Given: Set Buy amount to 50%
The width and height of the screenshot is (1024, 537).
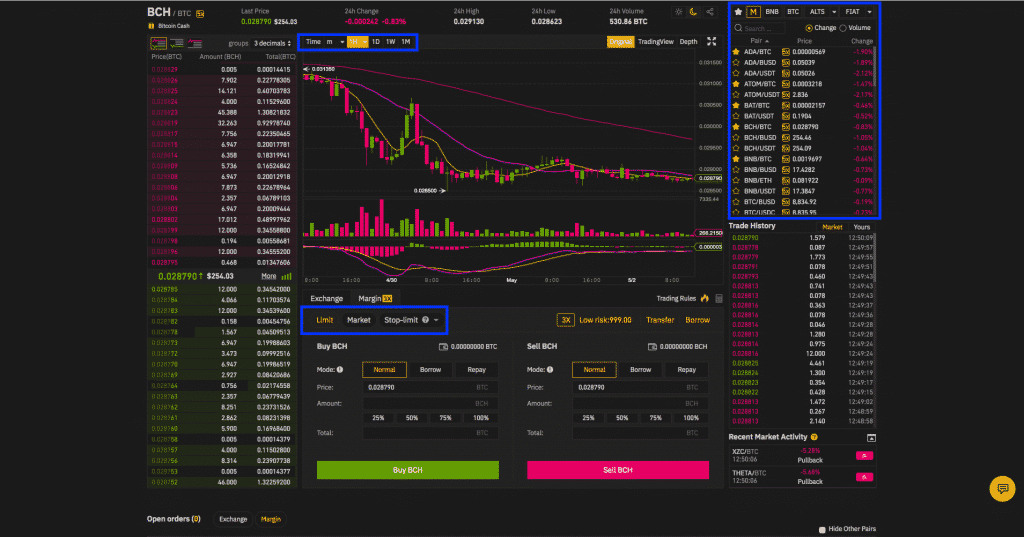Looking at the screenshot, I should [411, 418].
